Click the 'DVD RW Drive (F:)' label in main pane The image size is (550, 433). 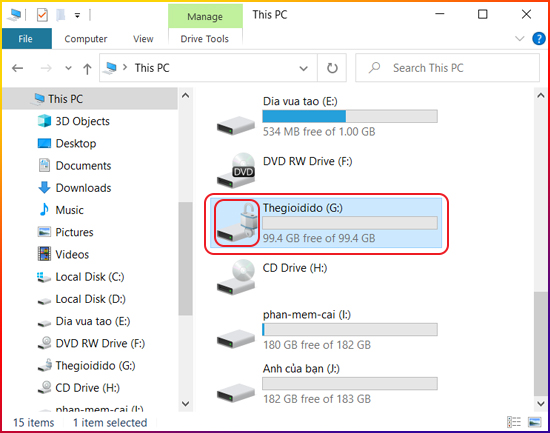click(307, 161)
